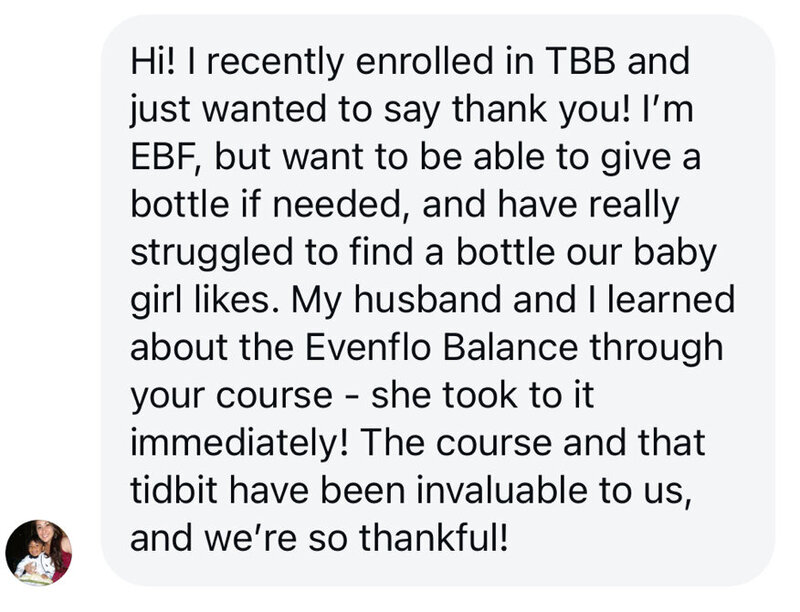
Task: Click the word "tidbit" in the message
Action: pos(174,490)
